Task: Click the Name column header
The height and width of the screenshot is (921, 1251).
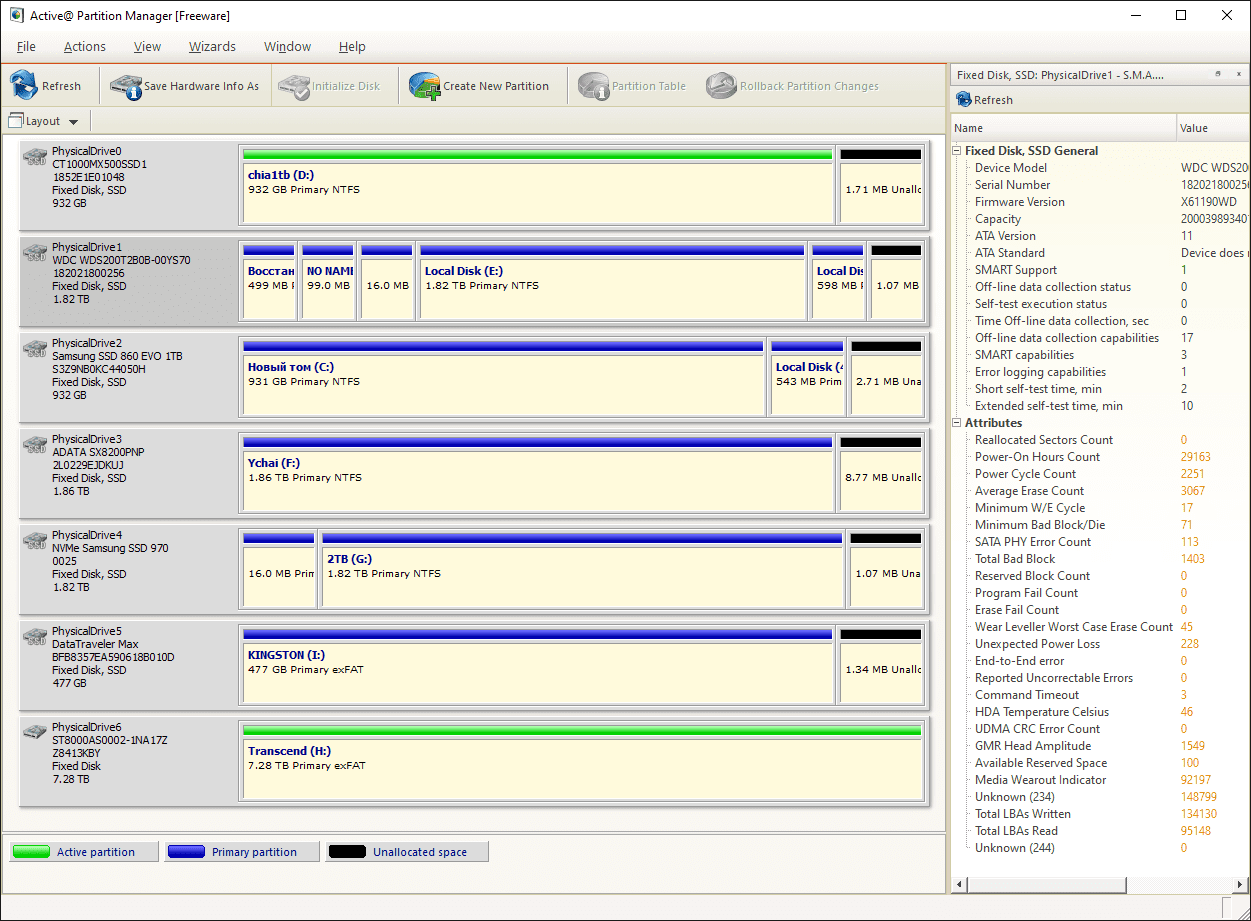Action: 1063,128
